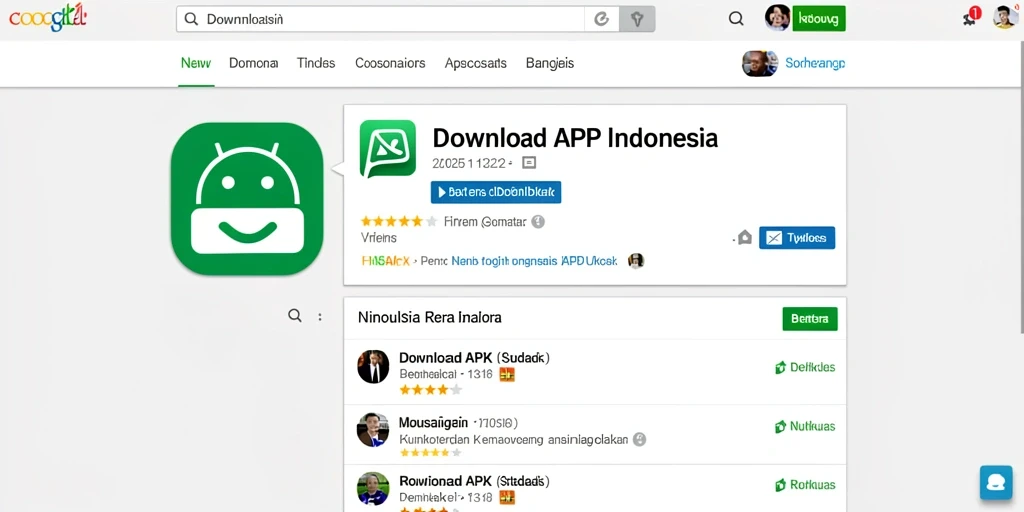Click 'Ninoulsia Rera Inalora' heading

[x=430, y=318]
